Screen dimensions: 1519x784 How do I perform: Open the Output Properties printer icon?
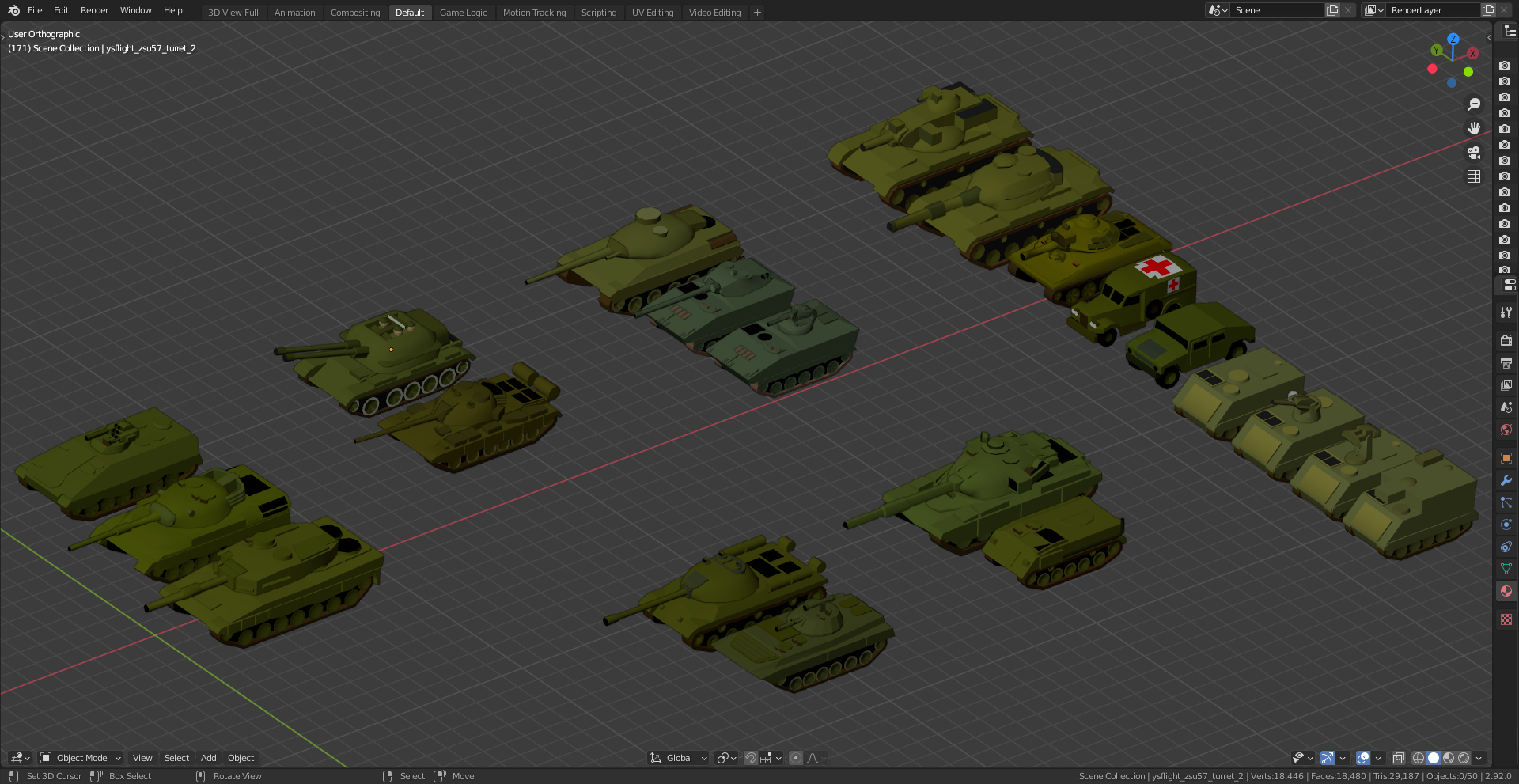tap(1506, 363)
